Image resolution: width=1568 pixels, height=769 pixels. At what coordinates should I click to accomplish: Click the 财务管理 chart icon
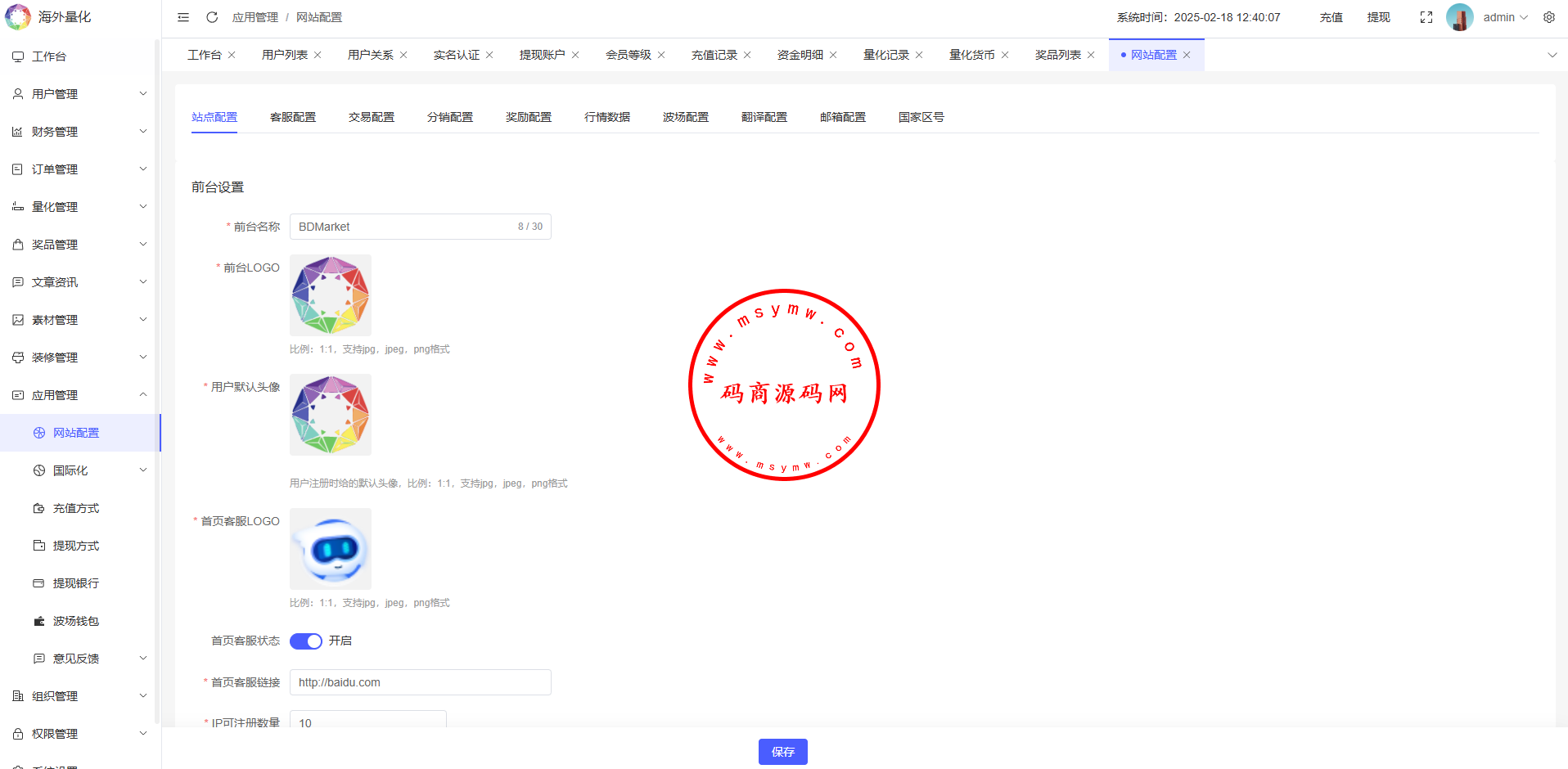[18, 132]
